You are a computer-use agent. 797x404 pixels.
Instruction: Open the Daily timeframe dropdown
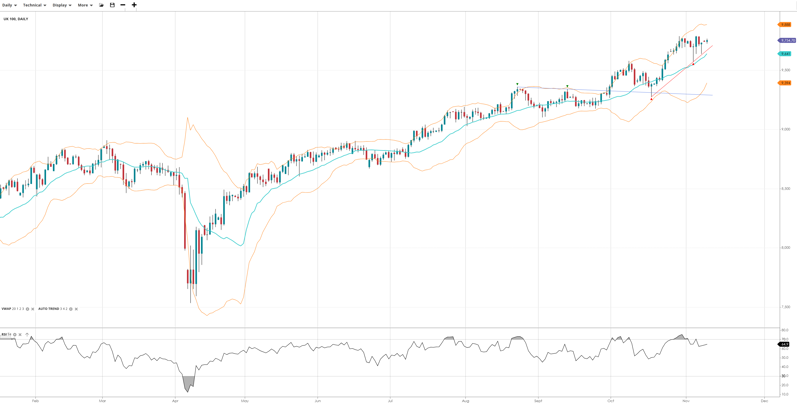click(x=9, y=5)
